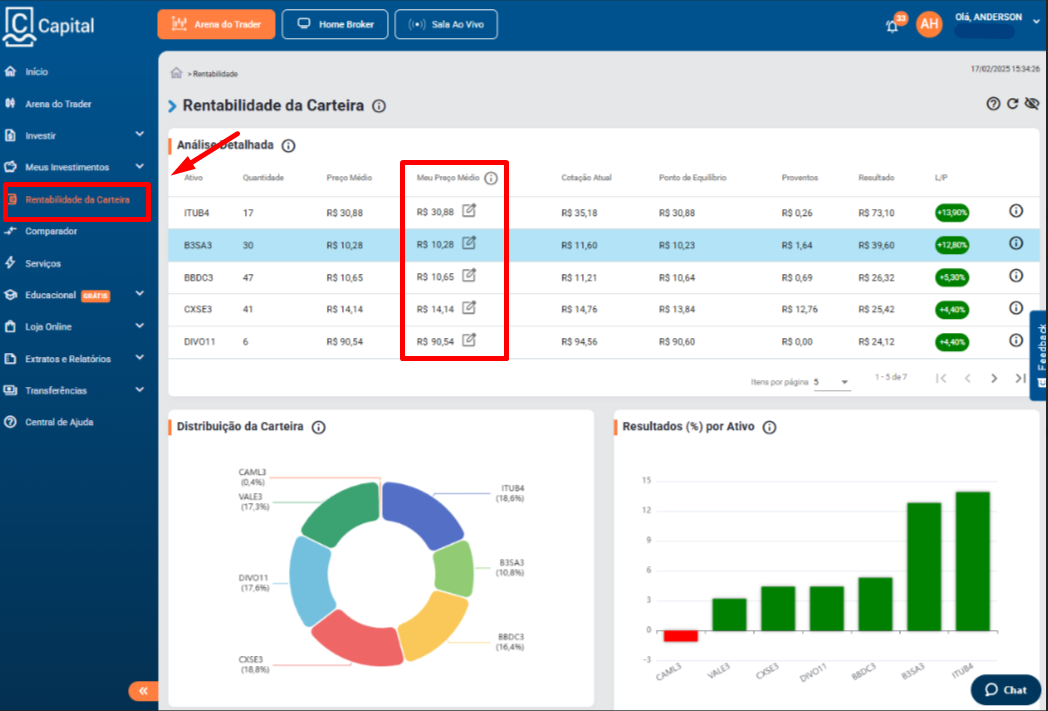Click the DIVO11 ticker in table
Image resolution: width=1048 pixels, height=711 pixels.
point(200,342)
